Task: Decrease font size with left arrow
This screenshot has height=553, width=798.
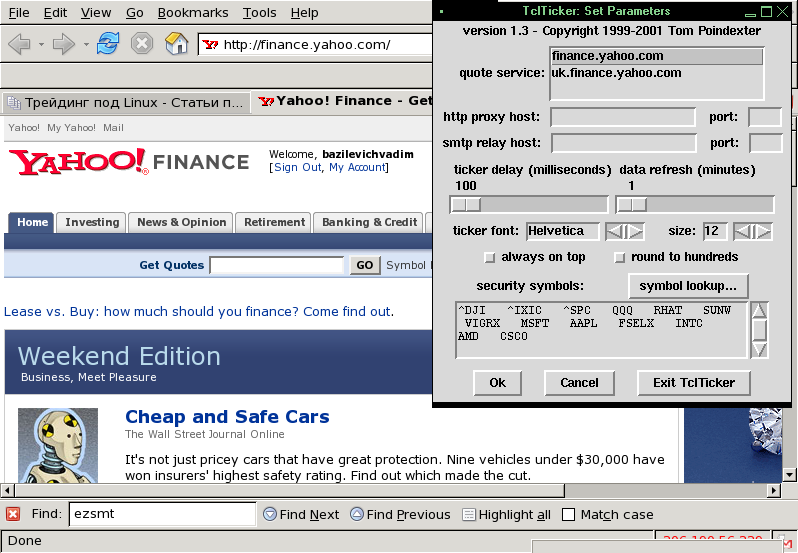Action: pyautogui.click(x=743, y=231)
